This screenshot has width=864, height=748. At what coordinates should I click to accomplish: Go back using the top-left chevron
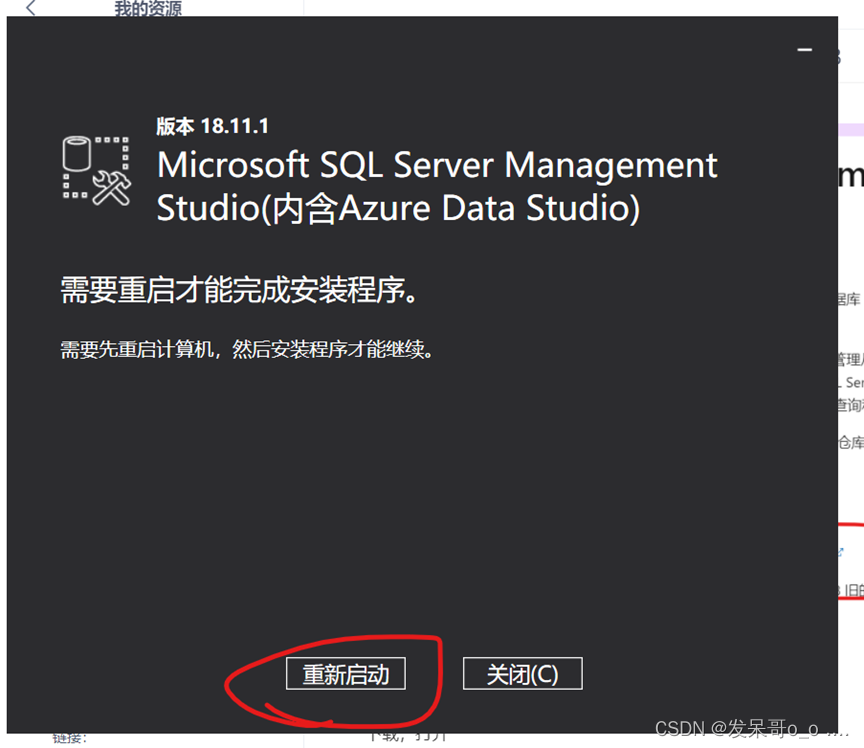[x=31, y=9]
